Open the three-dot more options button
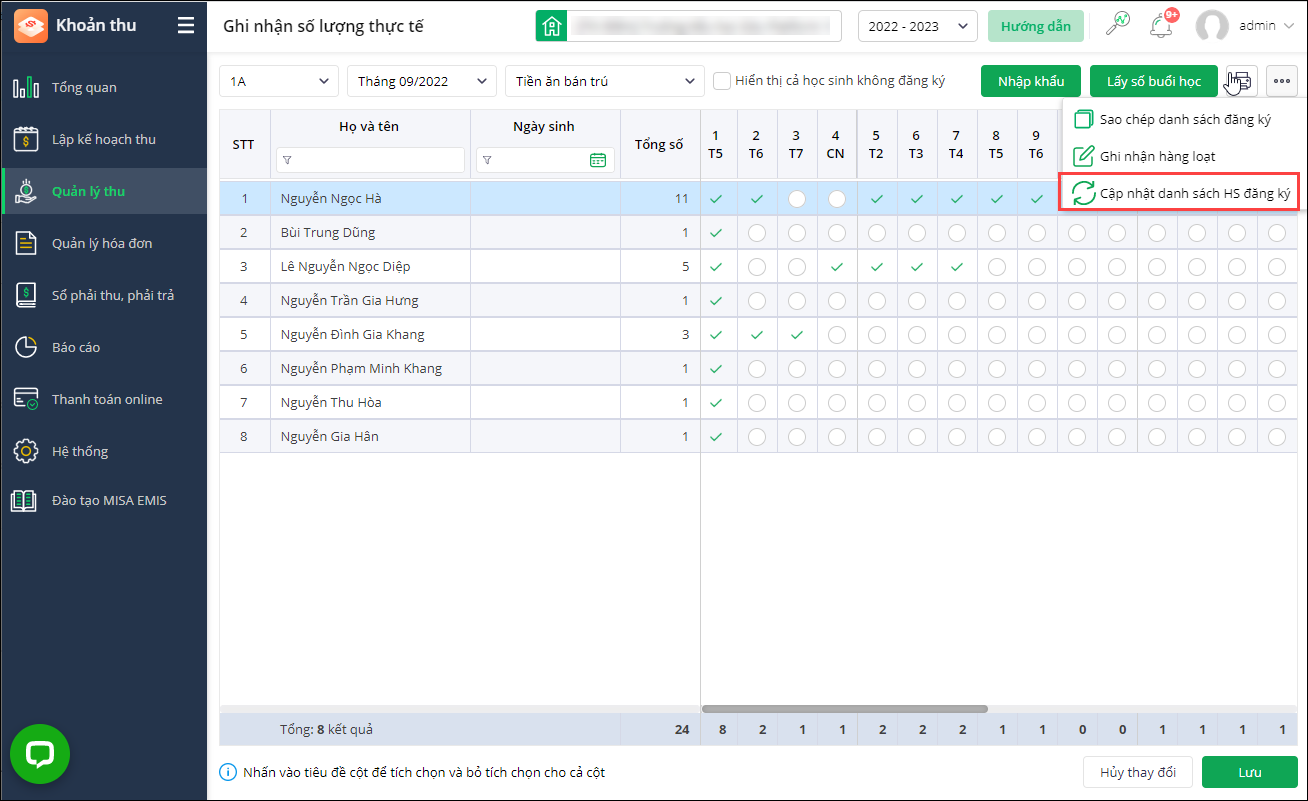This screenshot has height=801, width=1308. [x=1282, y=81]
